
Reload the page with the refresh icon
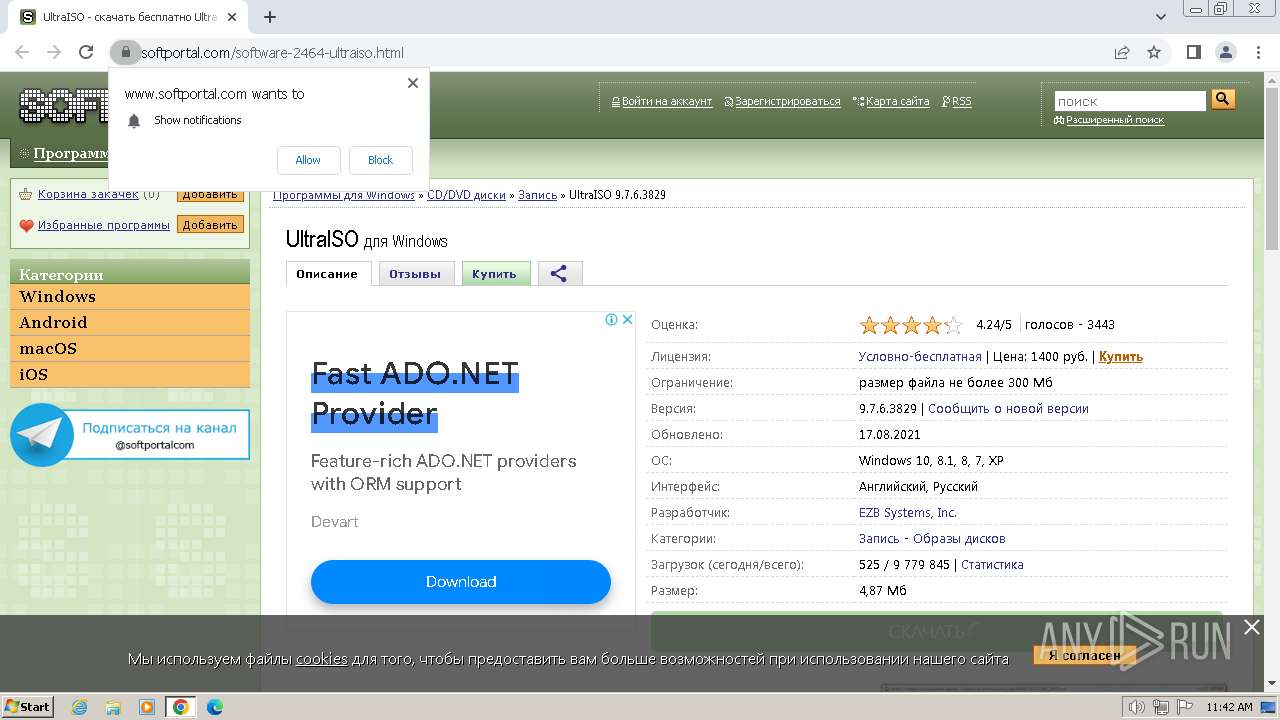tap(86, 52)
